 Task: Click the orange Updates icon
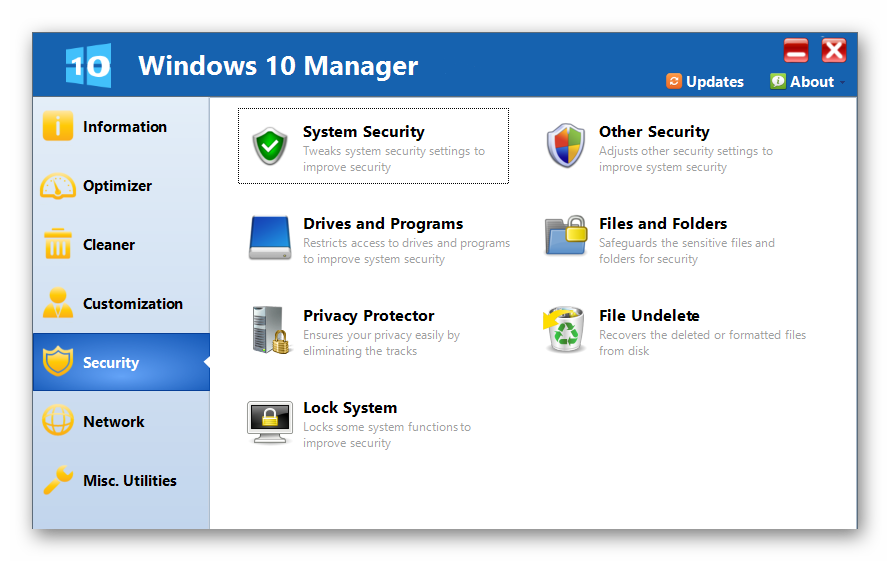[674, 81]
